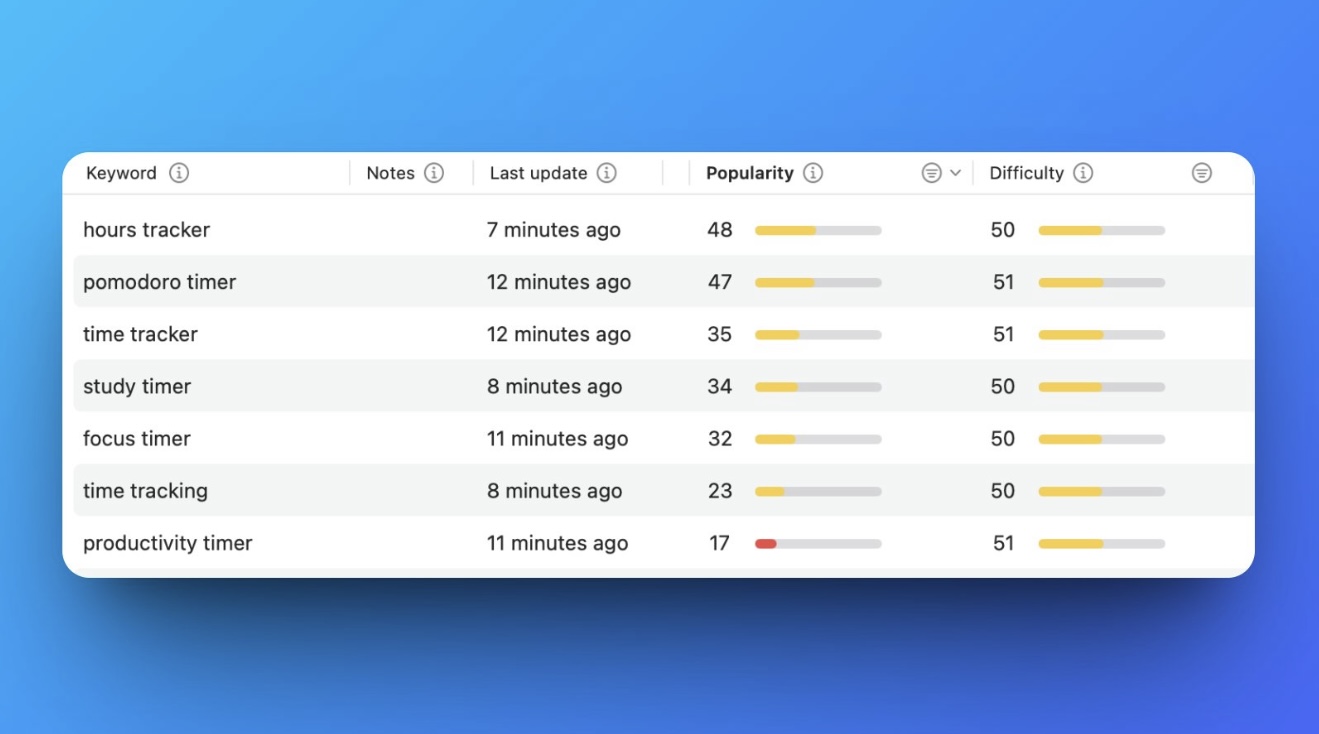Select the study timer keyword
This screenshot has height=734, width=1319.
137,387
